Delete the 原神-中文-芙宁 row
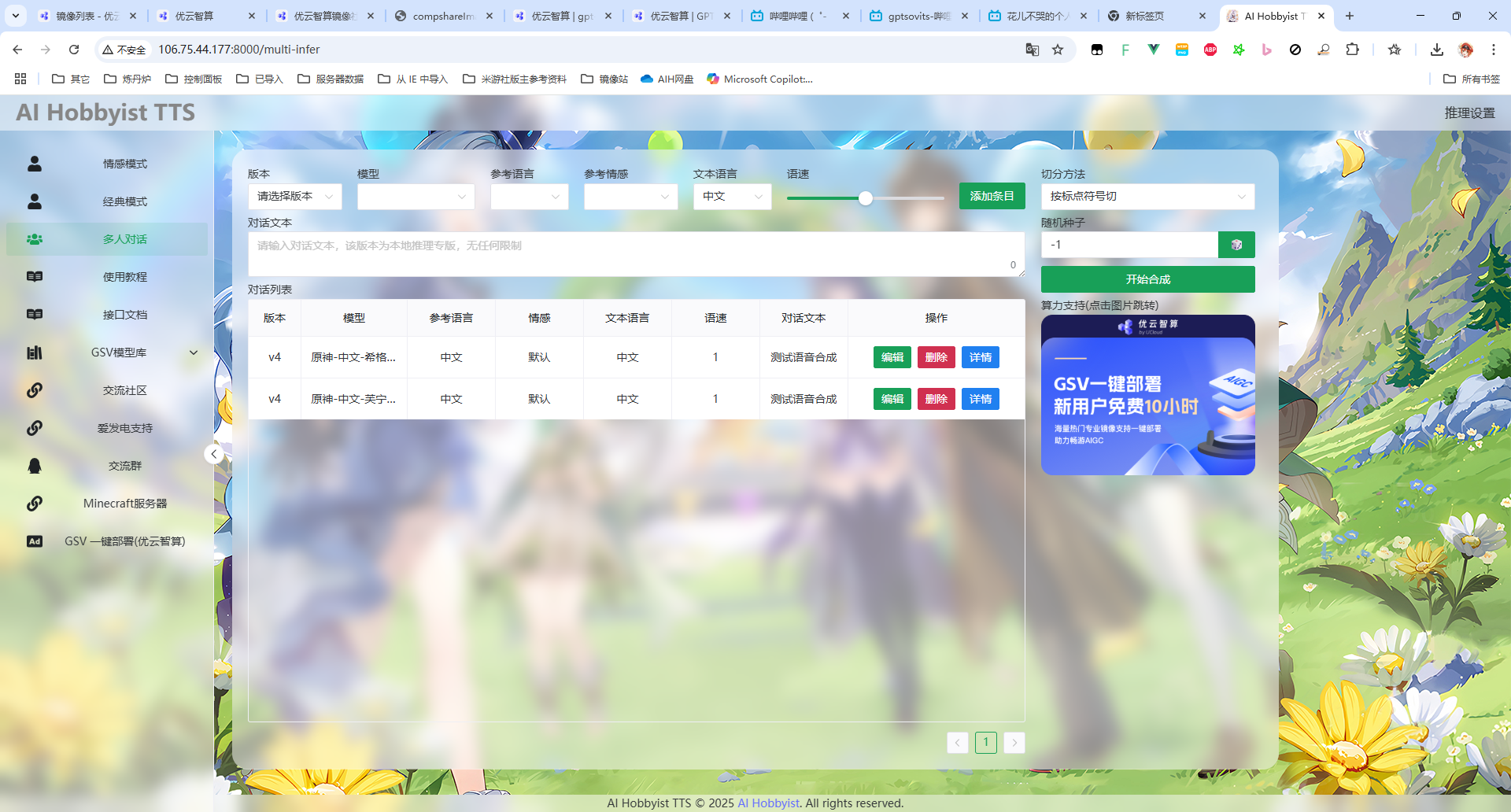The image size is (1511, 812). 937,399
